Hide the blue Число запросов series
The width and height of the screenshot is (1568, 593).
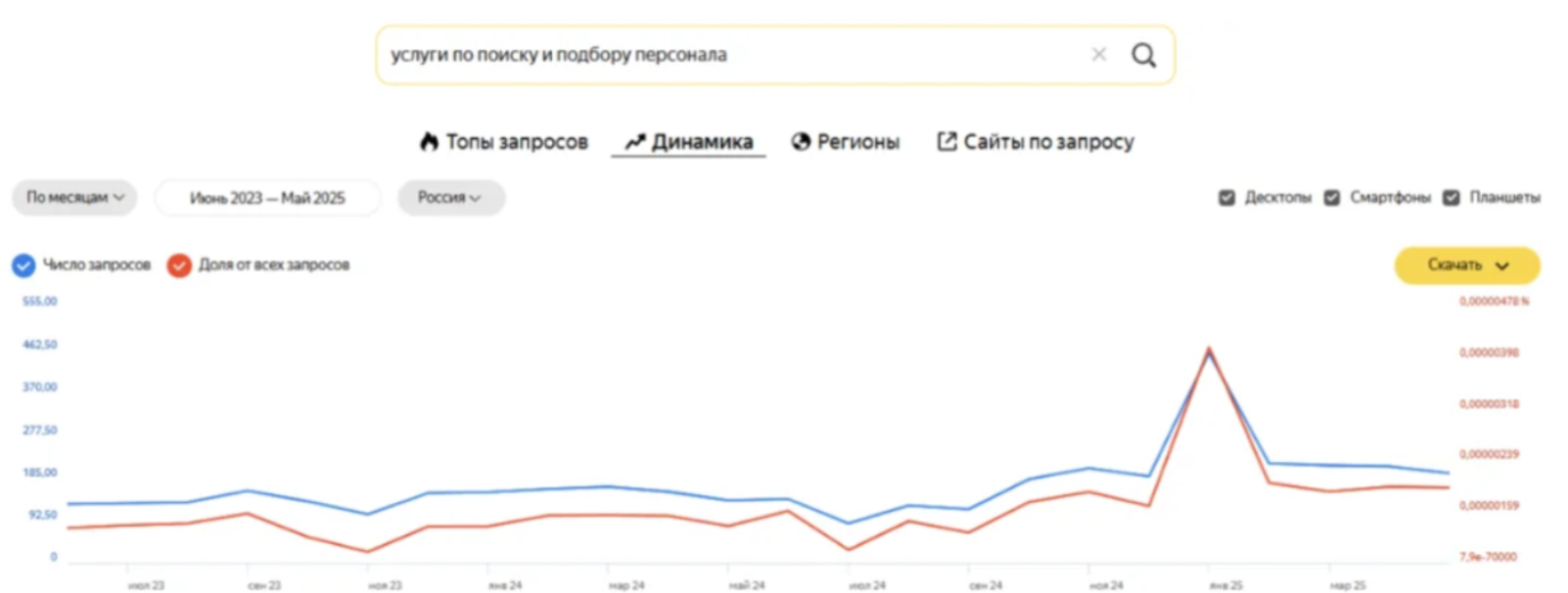pos(23,265)
